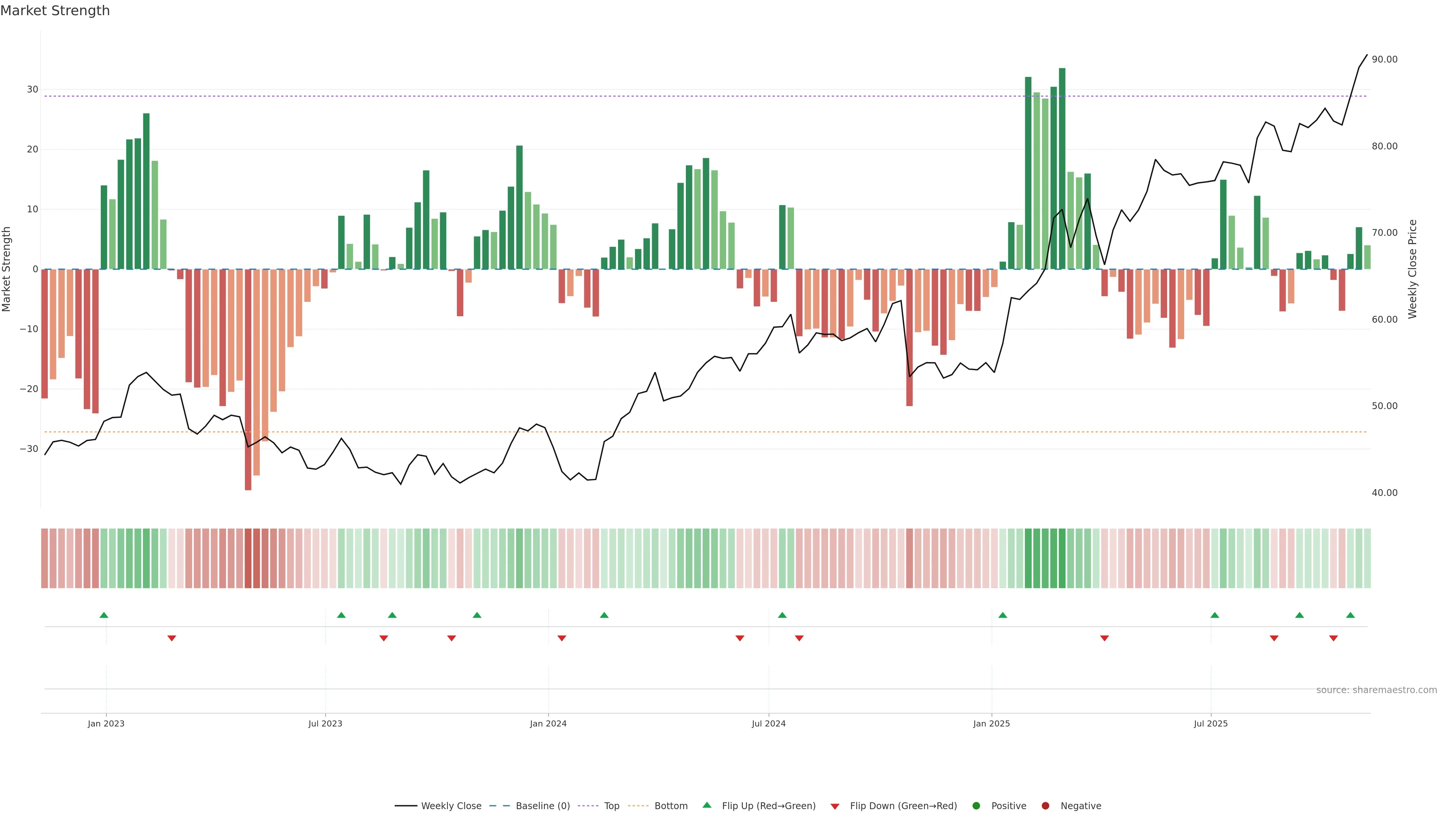Image resolution: width=1456 pixels, height=819 pixels.
Task: Click the Negative red circle legend icon
Action: coord(1045,806)
